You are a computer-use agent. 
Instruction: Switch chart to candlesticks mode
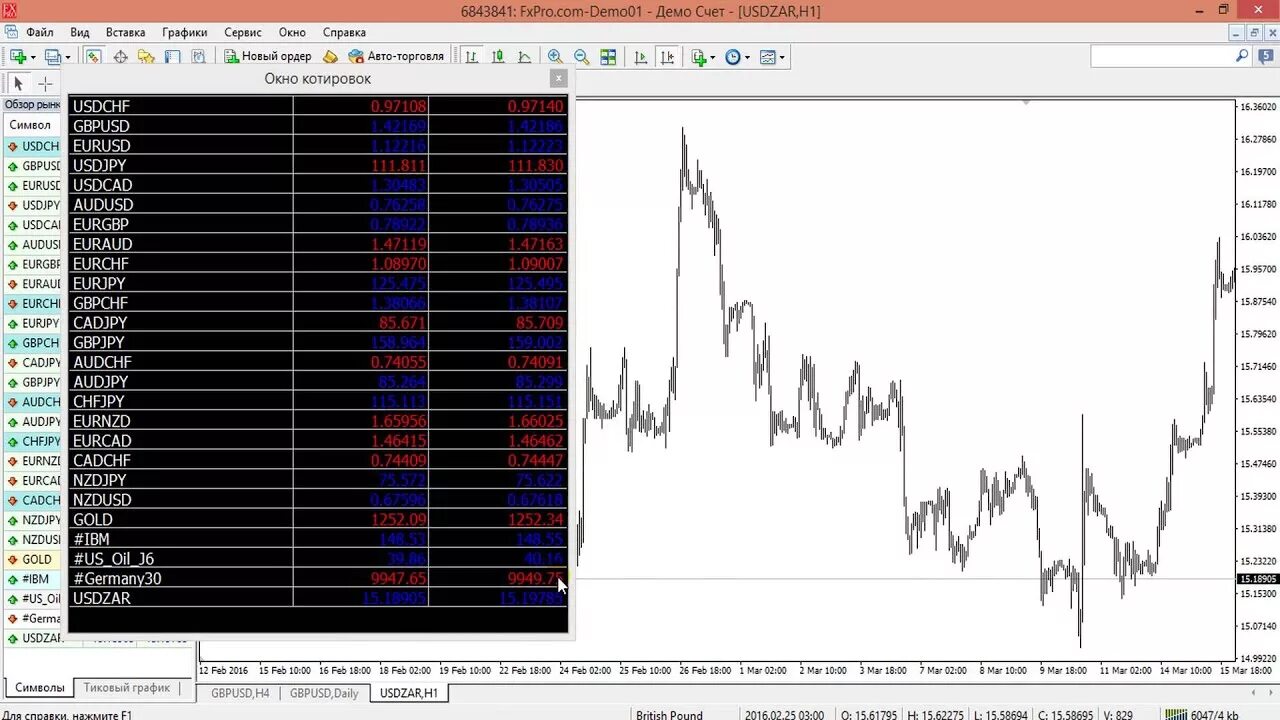click(x=497, y=57)
